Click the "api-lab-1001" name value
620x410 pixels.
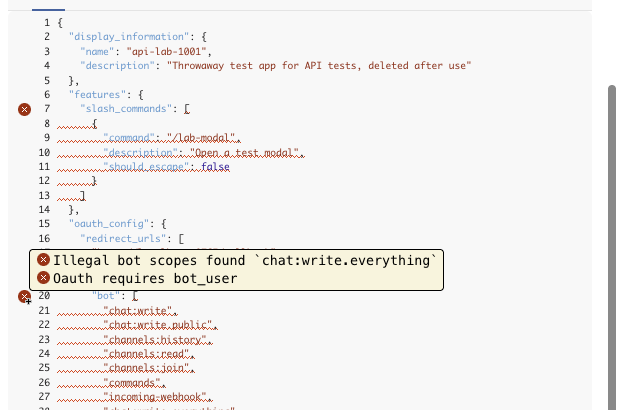[x=166, y=51]
